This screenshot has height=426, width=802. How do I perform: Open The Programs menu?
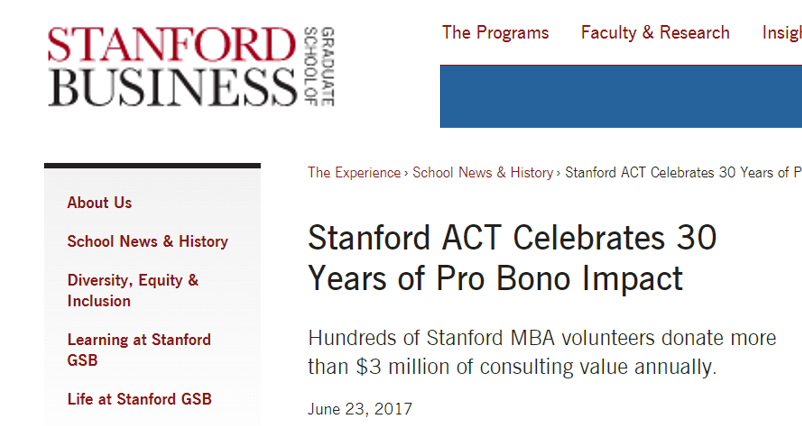(495, 33)
